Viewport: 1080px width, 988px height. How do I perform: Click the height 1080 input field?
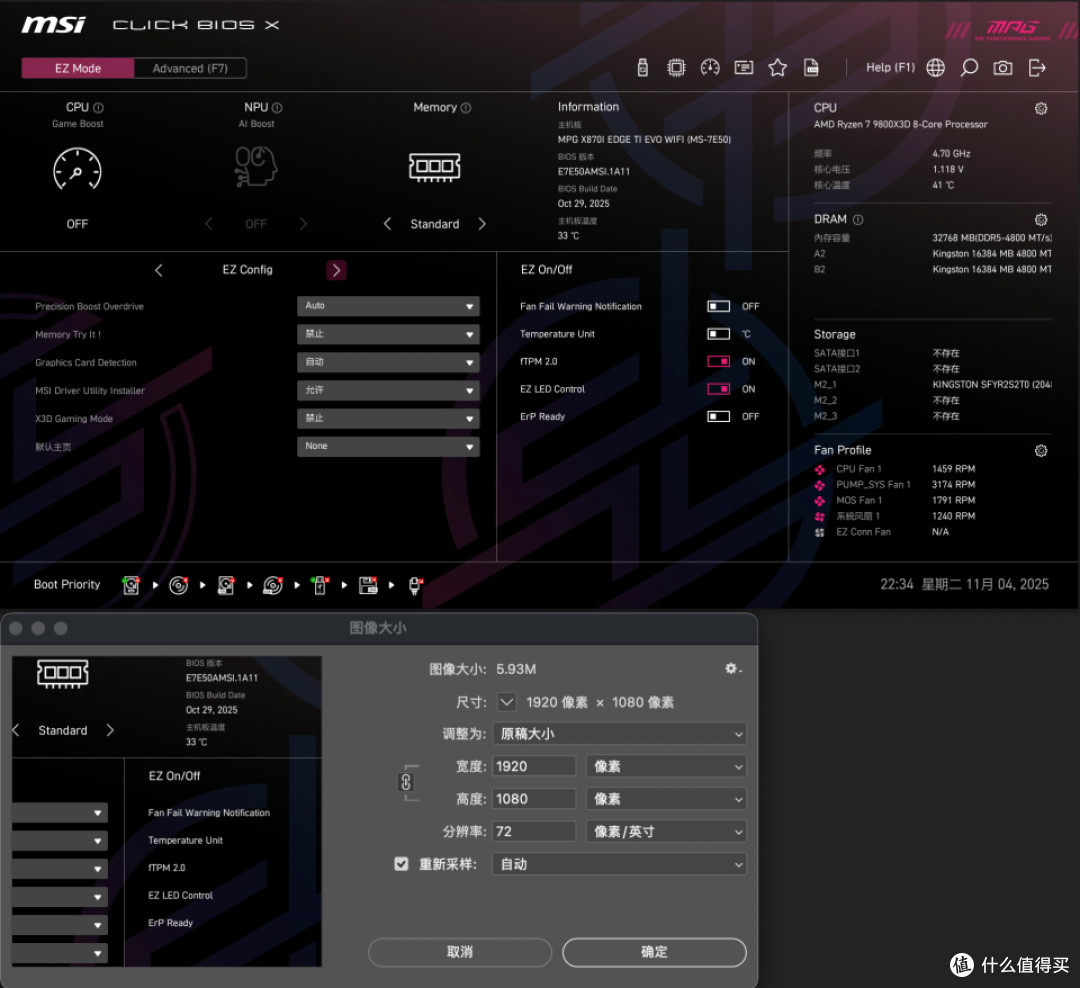pos(534,799)
